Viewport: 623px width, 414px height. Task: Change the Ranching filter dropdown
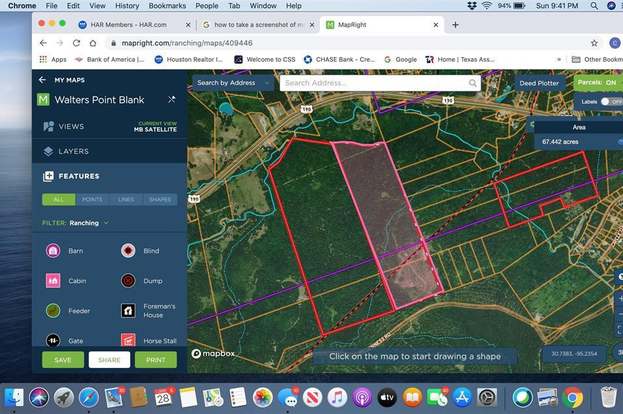point(89,223)
